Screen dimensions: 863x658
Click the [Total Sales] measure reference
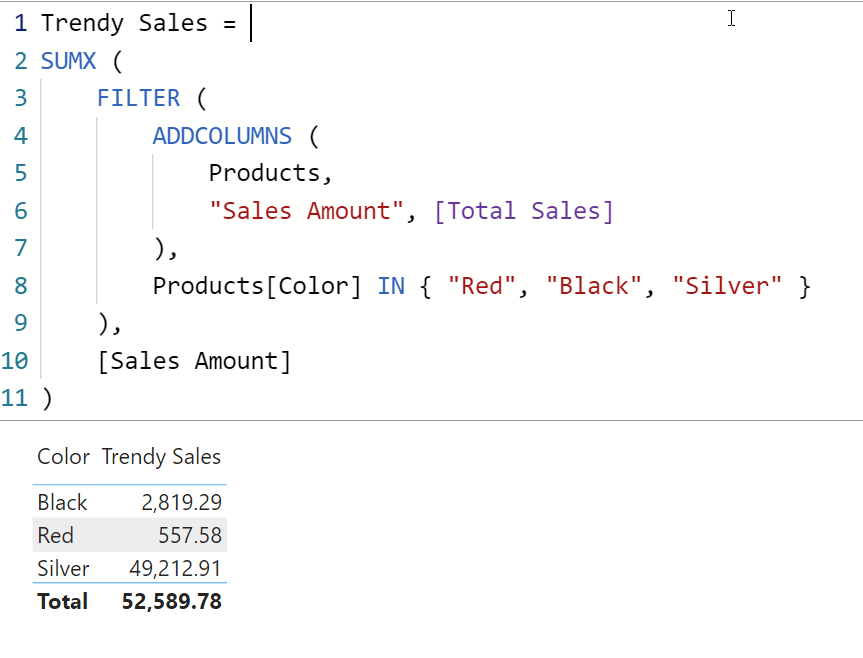click(x=523, y=211)
